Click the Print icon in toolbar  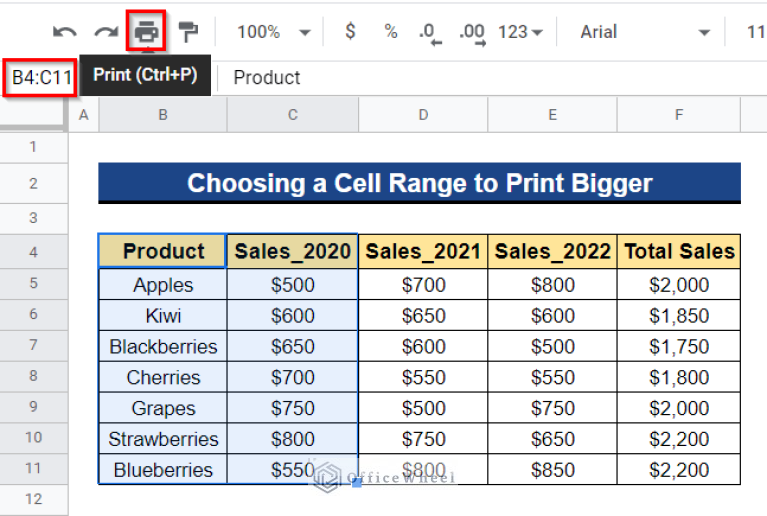[147, 32]
